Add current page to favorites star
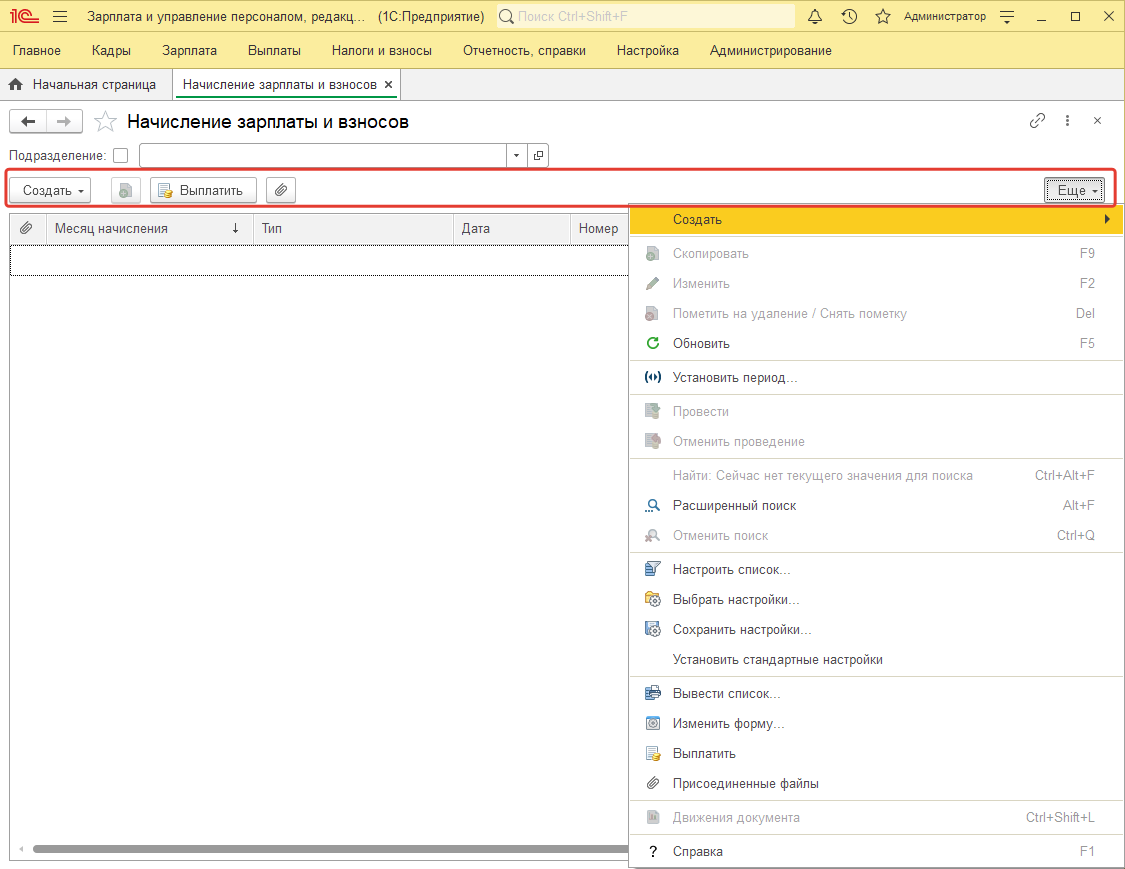Screen dimensions: 1125x869 (105, 122)
